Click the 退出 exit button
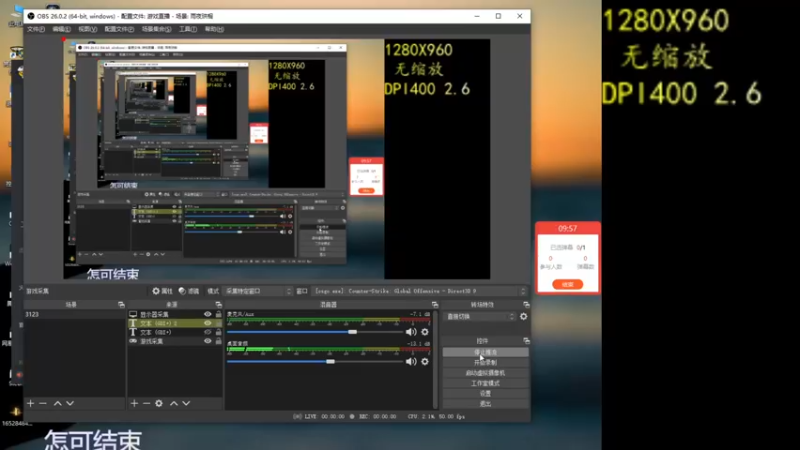Screen dimensions: 800x450 click(485, 404)
